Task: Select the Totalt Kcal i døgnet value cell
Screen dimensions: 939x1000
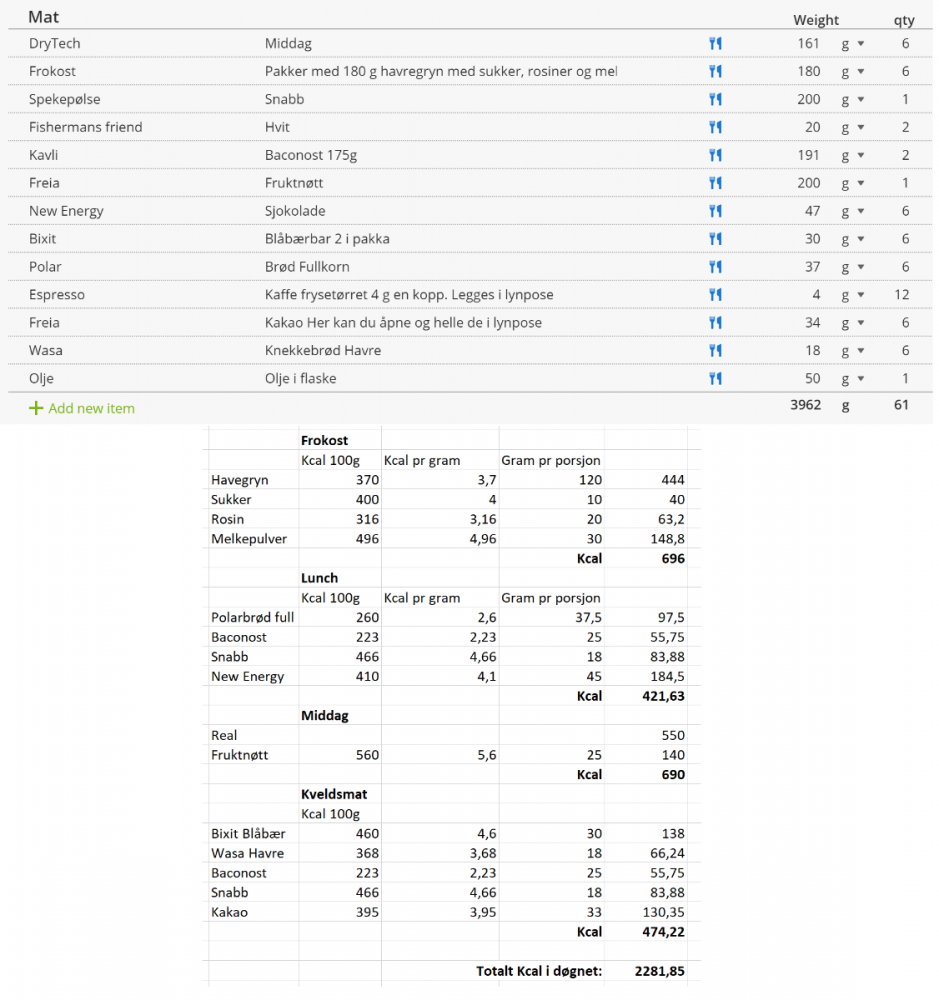Action: (659, 971)
